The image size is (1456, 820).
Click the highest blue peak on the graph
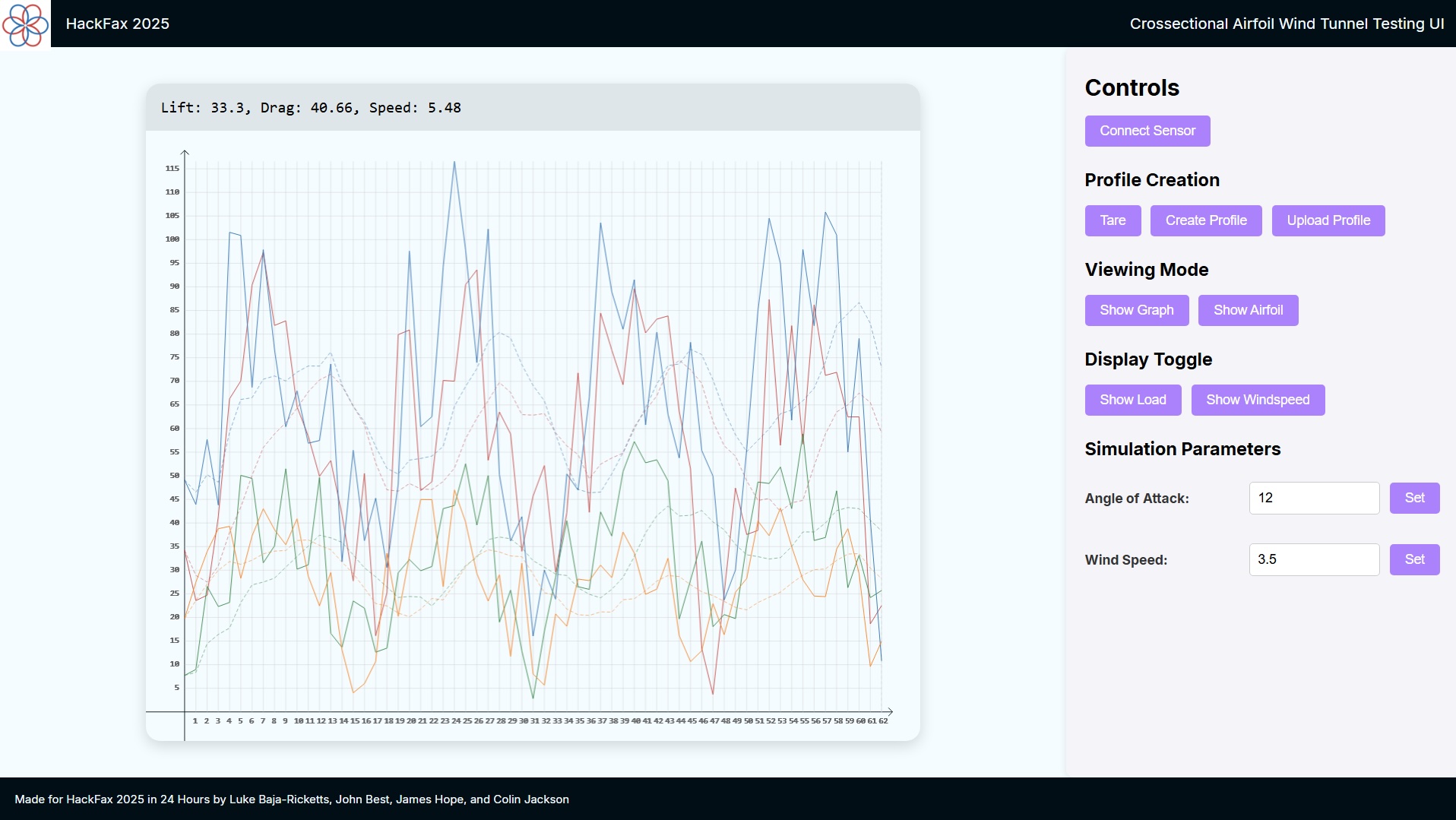[454, 162]
